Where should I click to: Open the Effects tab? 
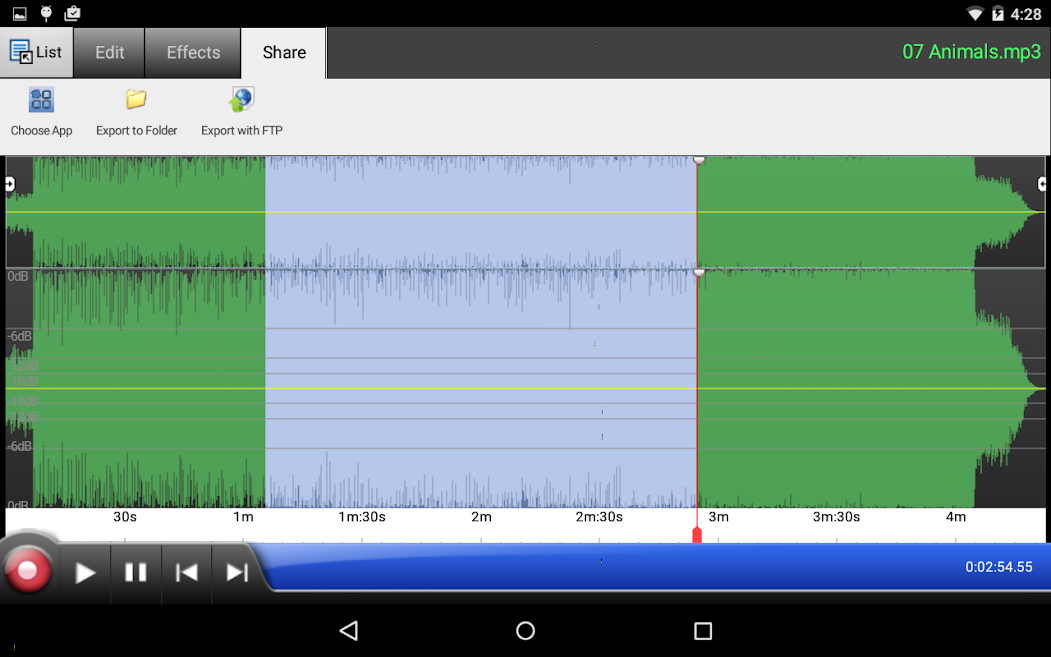pyautogui.click(x=192, y=52)
